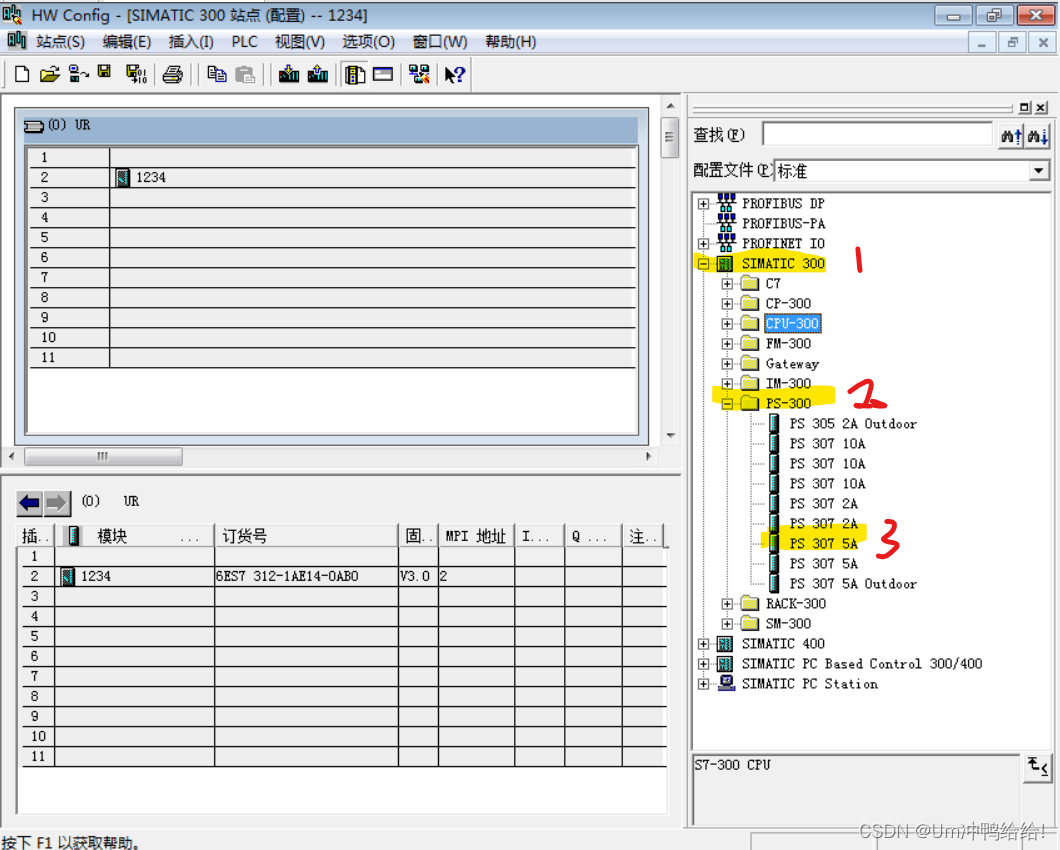Click the Paste toolbar icon

[x=245, y=74]
